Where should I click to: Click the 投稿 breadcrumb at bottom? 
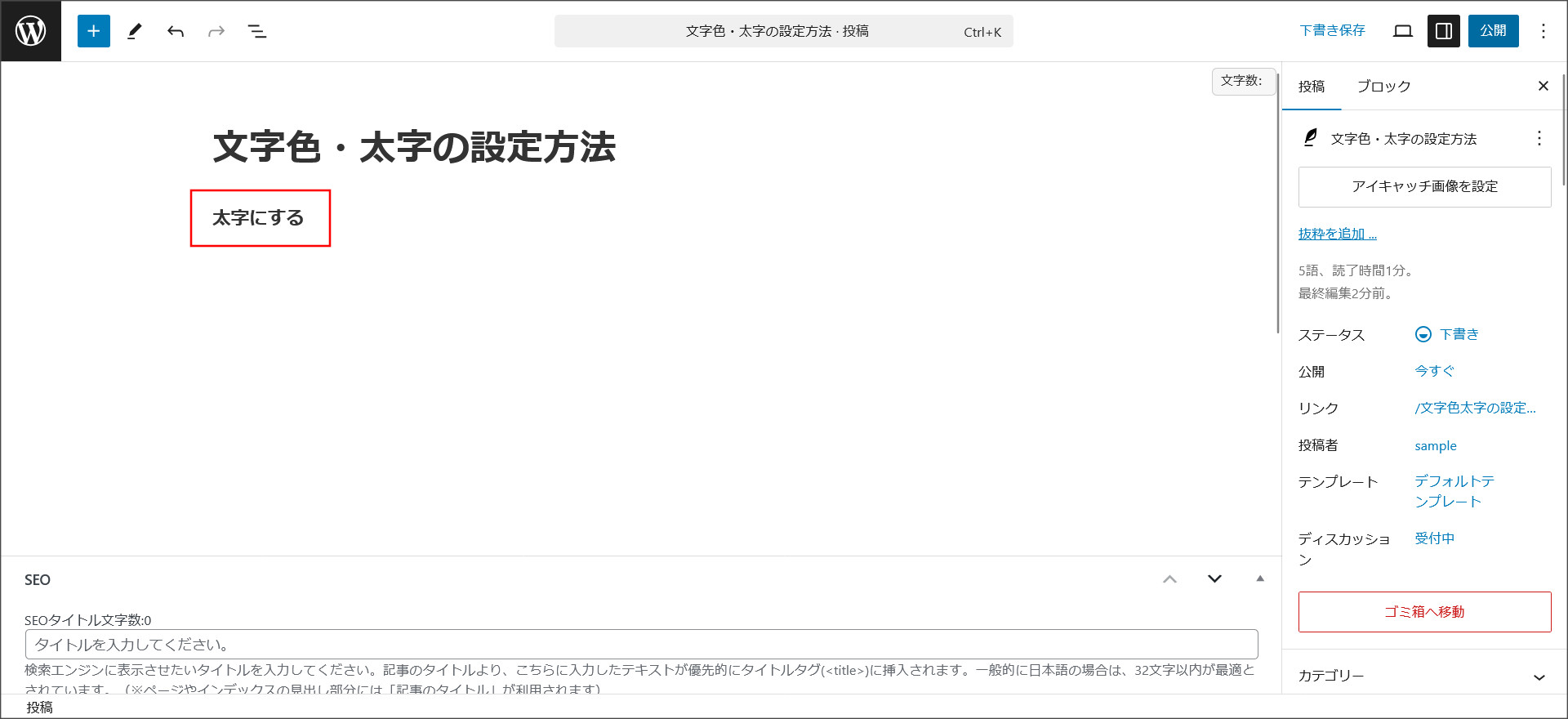[x=39, y=708]
